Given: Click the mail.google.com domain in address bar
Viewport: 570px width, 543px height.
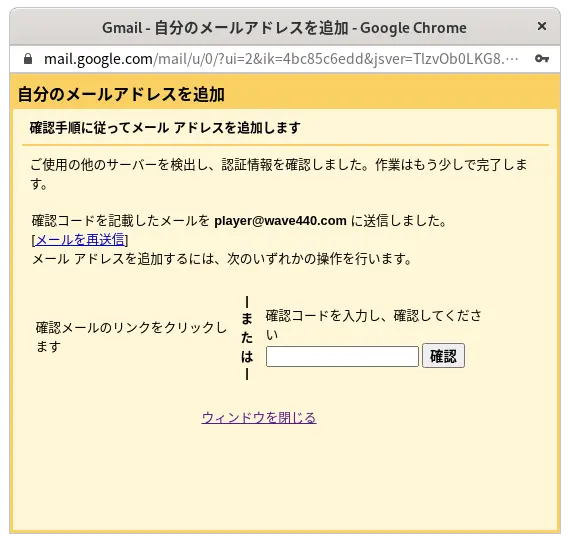Looking at the screenshot, I should click(x=98, y=59).
